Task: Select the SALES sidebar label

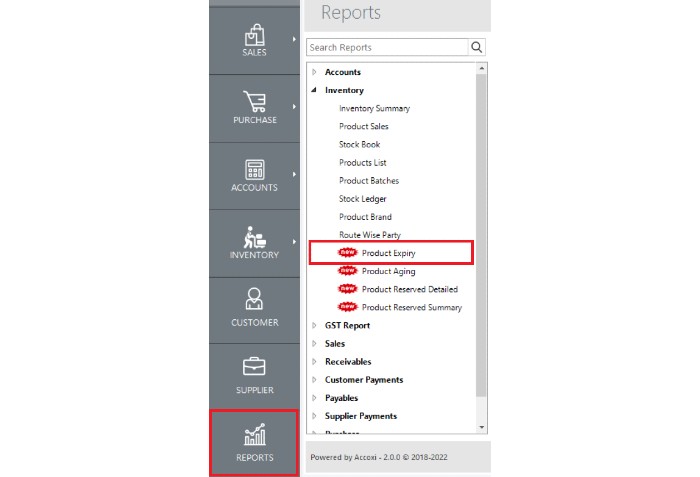Action: coord(254,52)
